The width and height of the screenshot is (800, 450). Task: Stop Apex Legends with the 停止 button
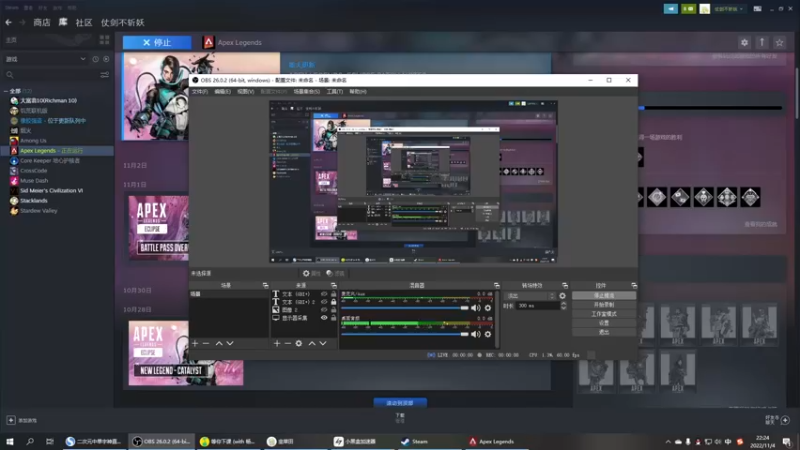(157, 43)
